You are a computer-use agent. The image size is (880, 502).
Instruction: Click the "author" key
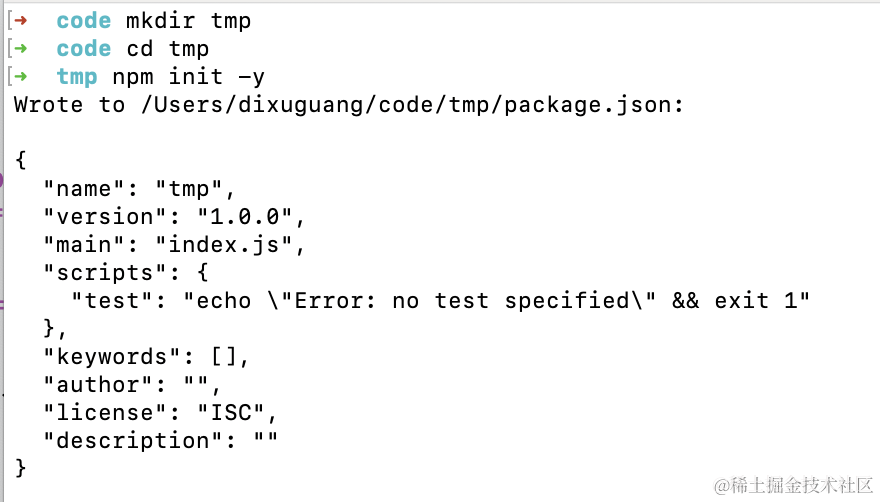coord(98,385)
